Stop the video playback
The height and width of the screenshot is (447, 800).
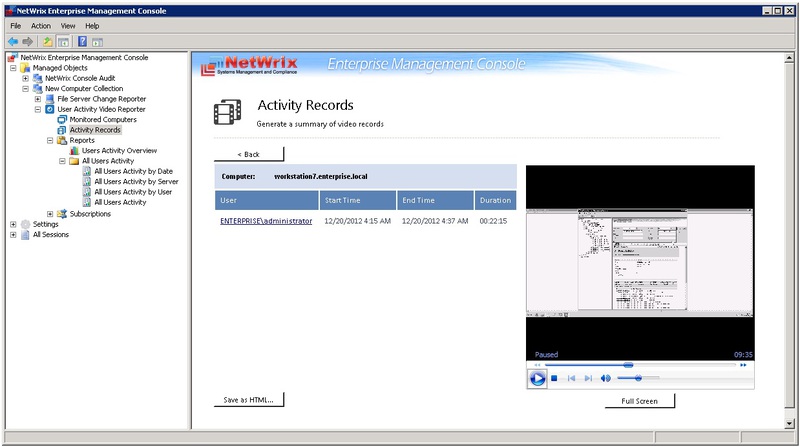tap(554, 379)
